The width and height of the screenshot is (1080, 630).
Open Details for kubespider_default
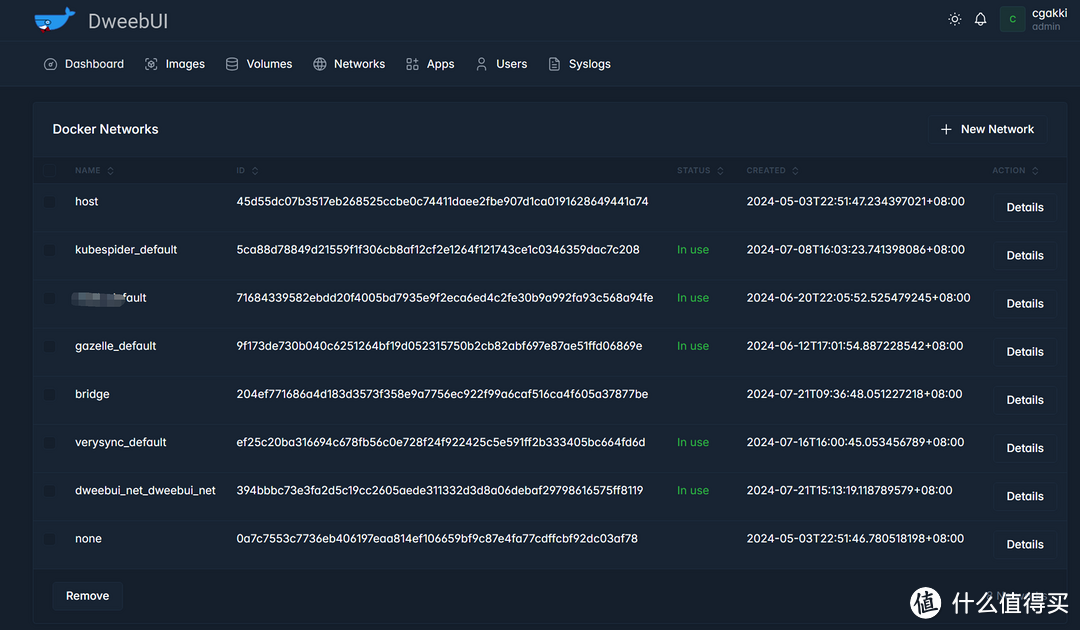(x=1025, y=255)
